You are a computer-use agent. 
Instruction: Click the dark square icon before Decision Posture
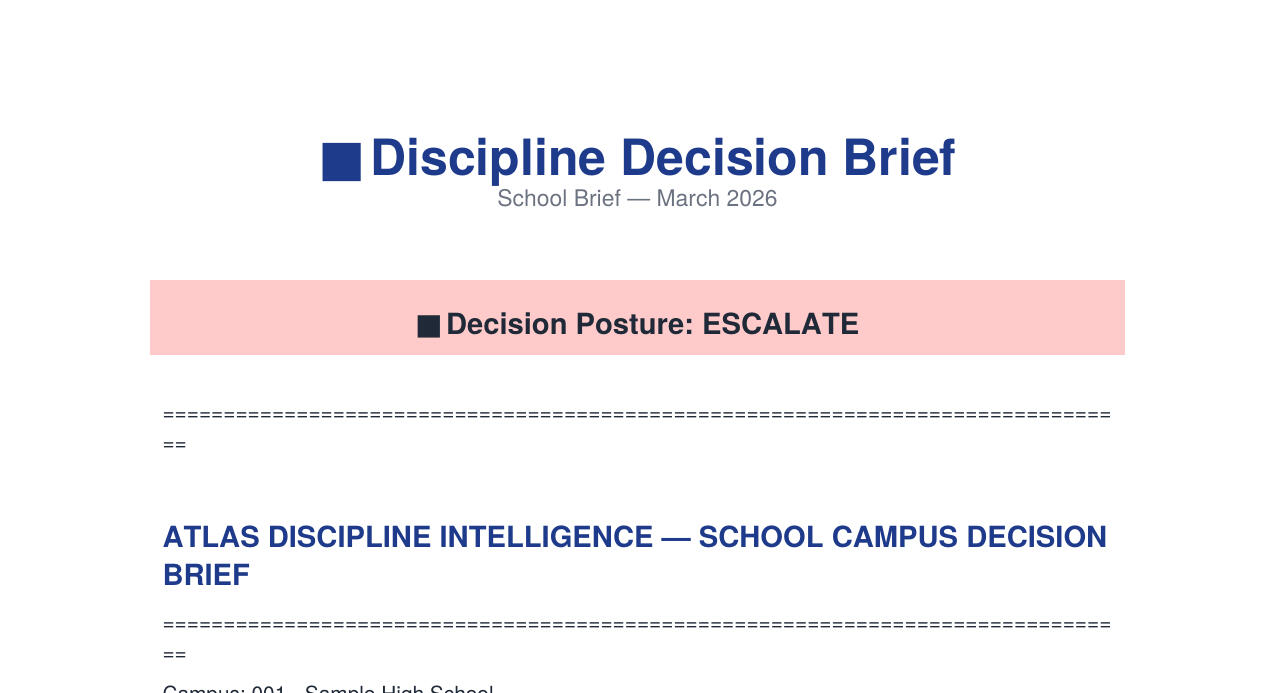point(428,326)
